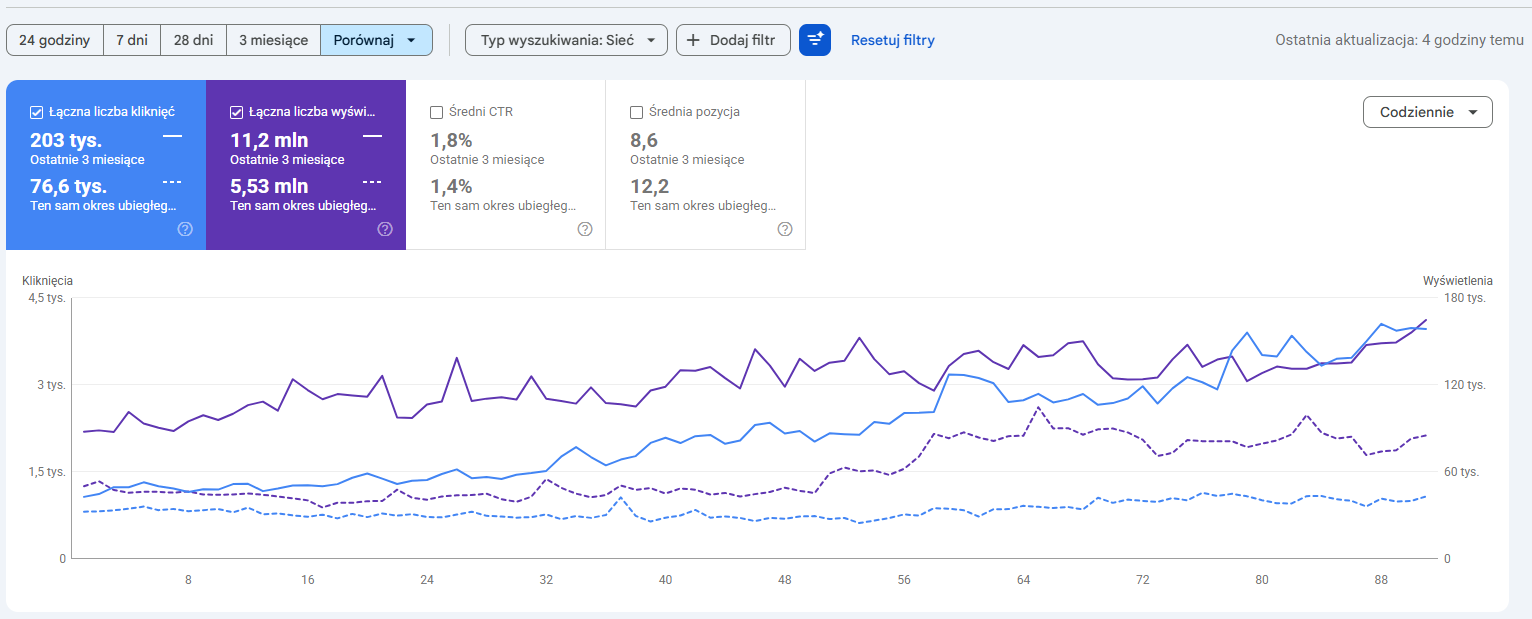
Task: Click the blue filter sparkle icon button
Action: 815,40
